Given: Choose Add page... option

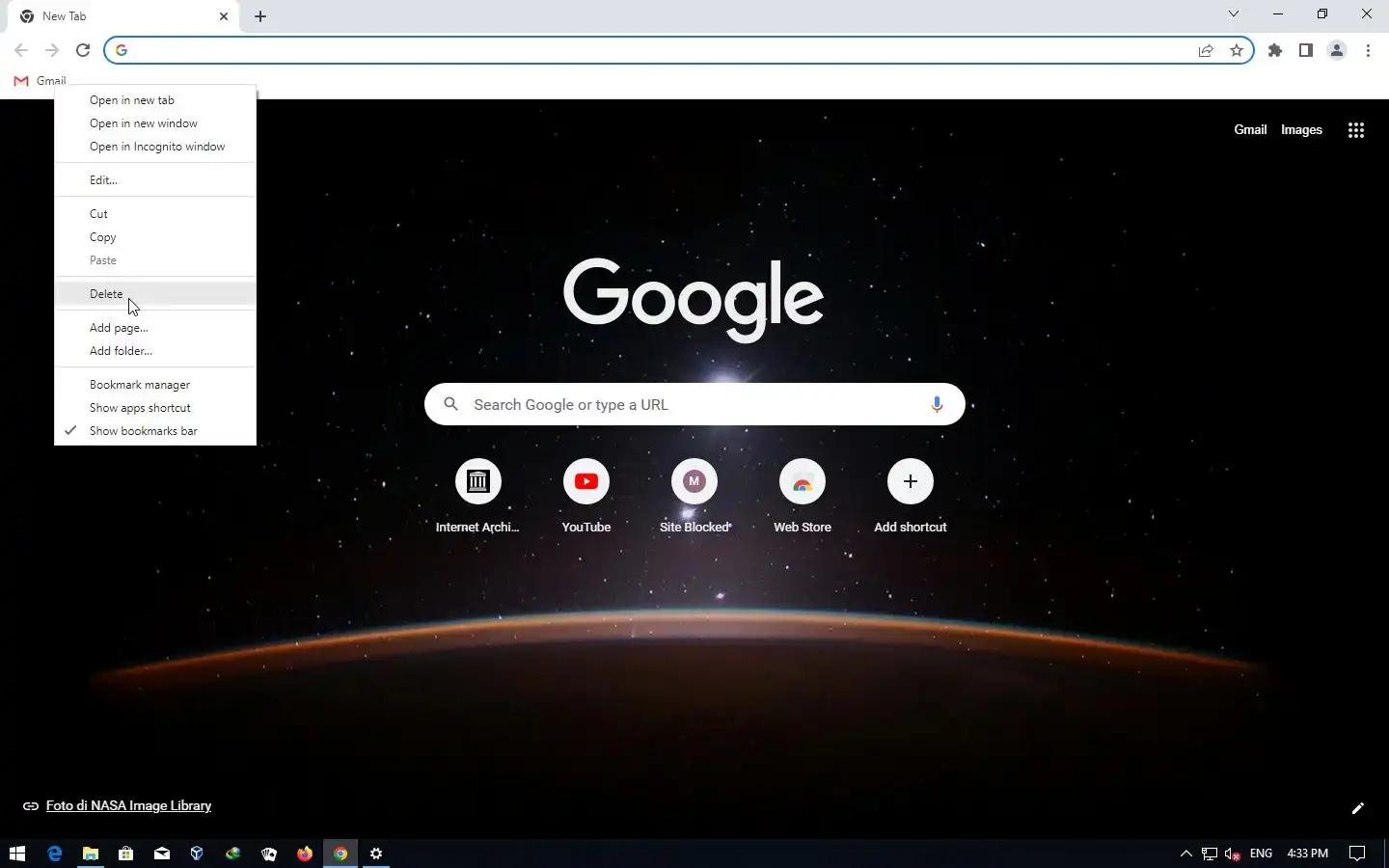Looking at the screenshot, I should 155,328.
